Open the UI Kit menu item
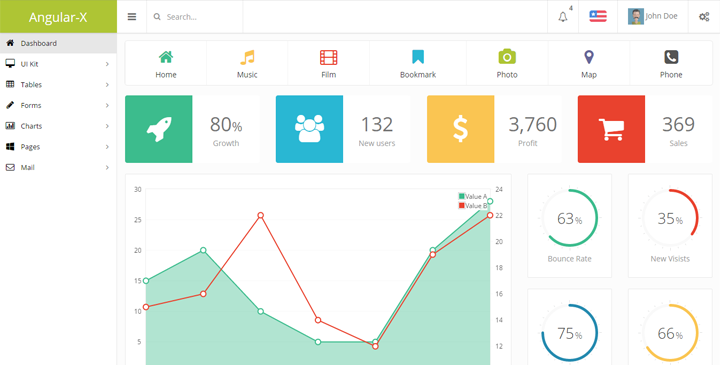720x365 pixels. click(58, 64)
